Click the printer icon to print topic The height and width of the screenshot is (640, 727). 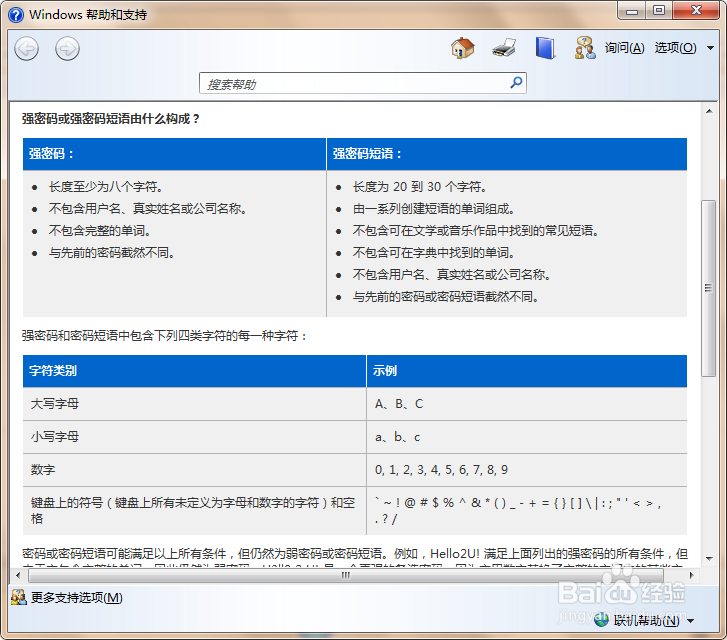click(x=504, y=48)
